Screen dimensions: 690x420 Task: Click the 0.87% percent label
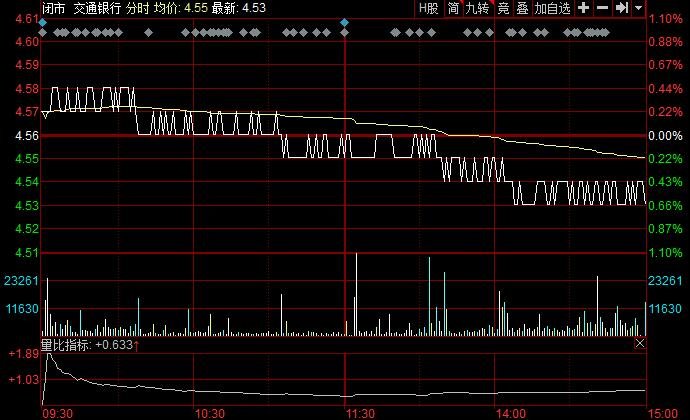click(665, 229)
